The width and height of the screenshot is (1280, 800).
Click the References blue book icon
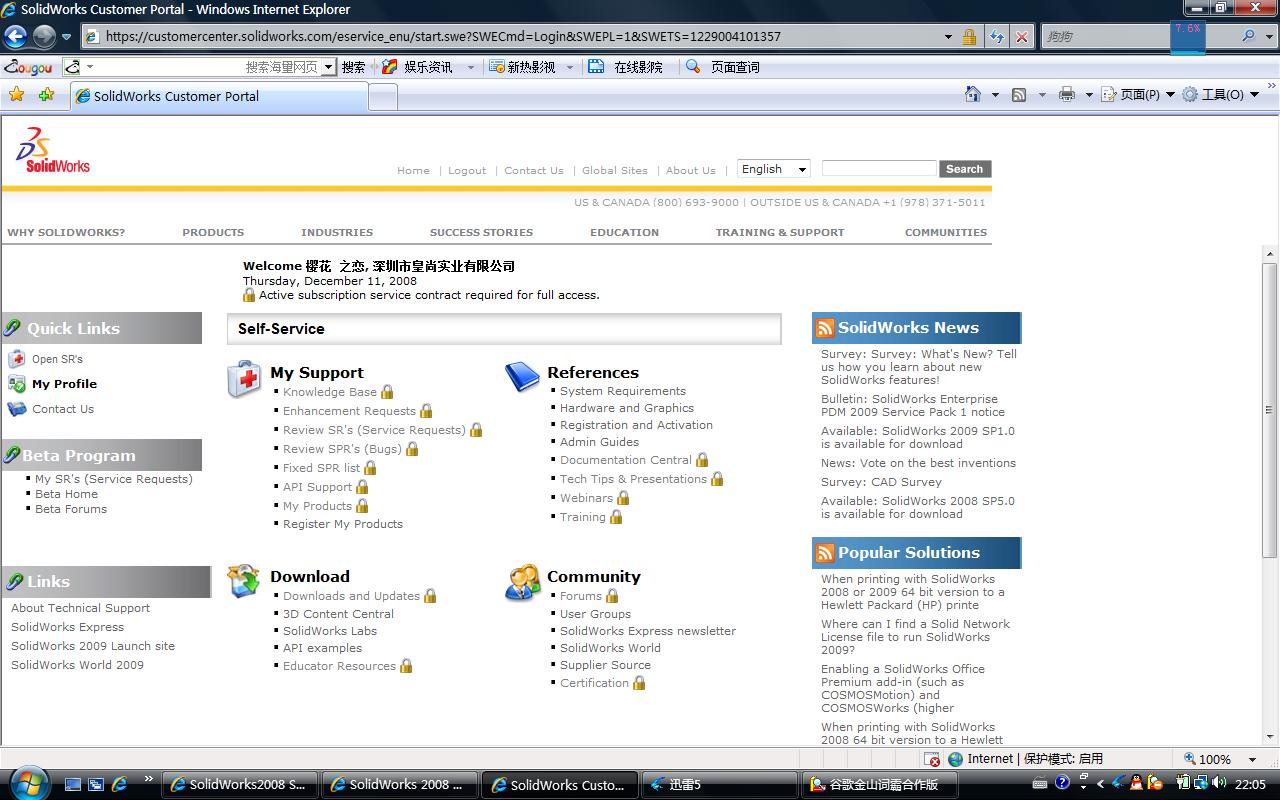click(522, 377)
